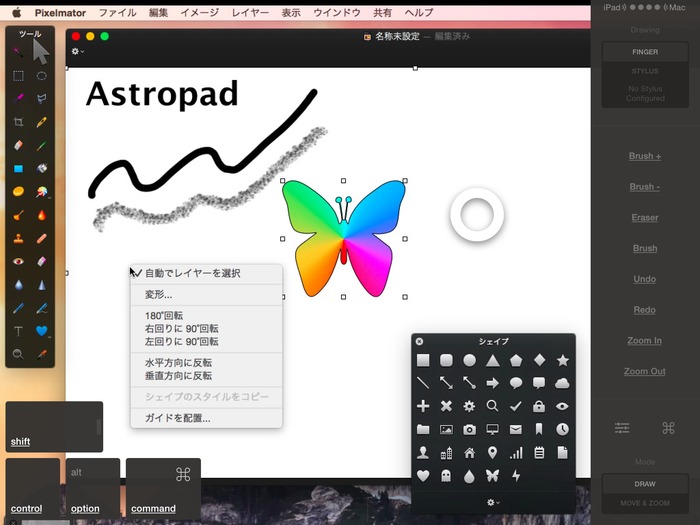Screen dimensions: 700x525
Task: Choose the padlock shape
Action: 539,406
